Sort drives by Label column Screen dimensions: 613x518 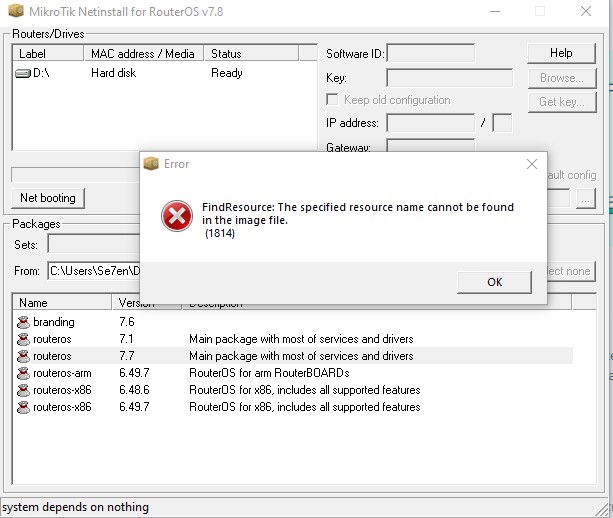[x=48, y=54]
